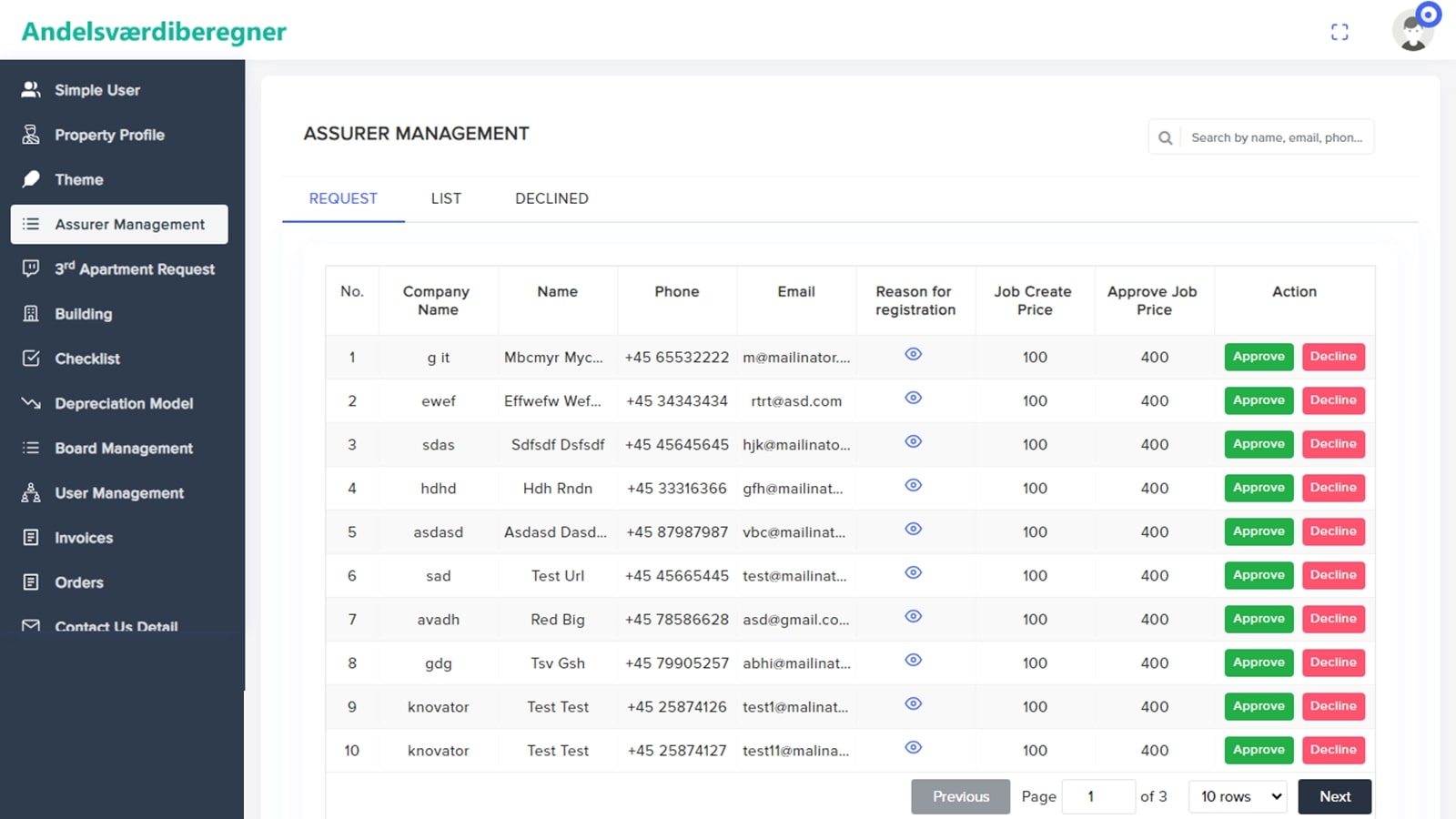Image resolution: width=1456 pixels, height=819 pixels.
Task: Switch to the DECLINED tab
Action: (551, 198)
